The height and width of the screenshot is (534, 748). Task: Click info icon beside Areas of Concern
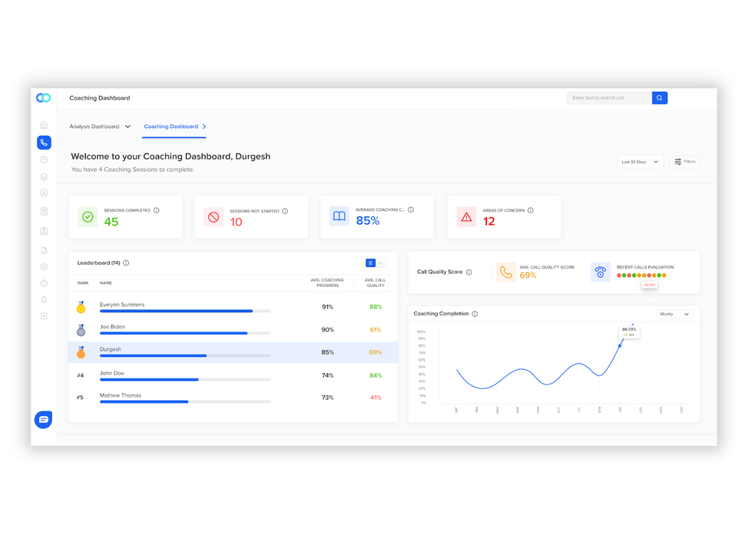[530, 211]
